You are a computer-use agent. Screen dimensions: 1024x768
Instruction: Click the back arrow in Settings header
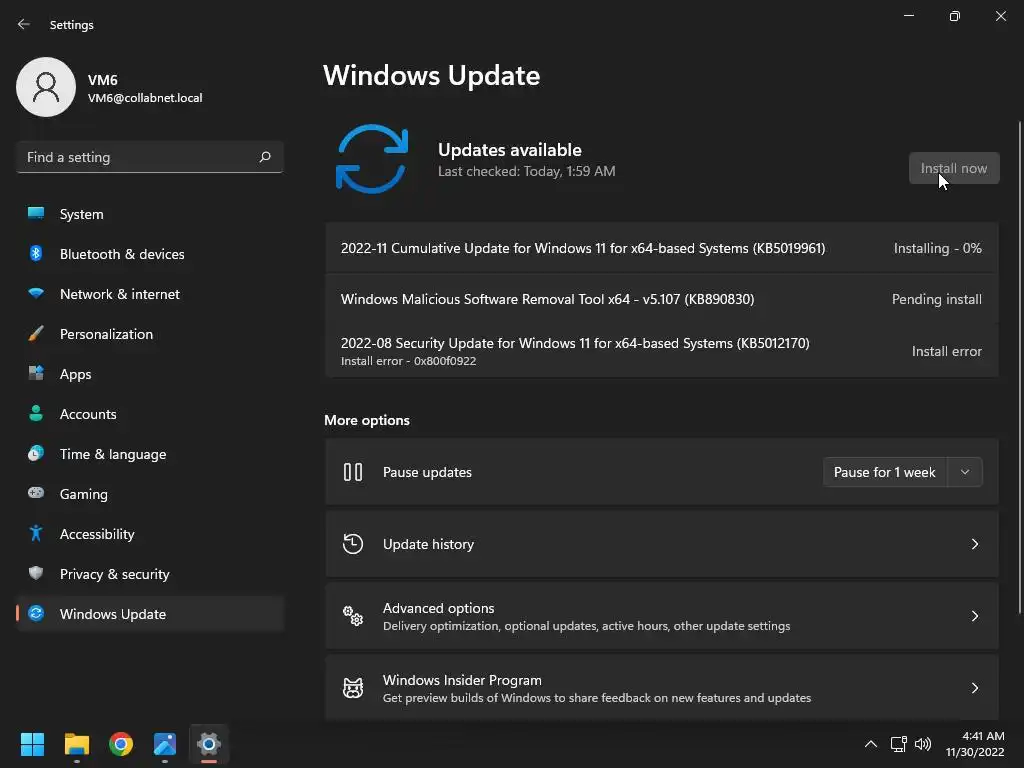point(24,24)
